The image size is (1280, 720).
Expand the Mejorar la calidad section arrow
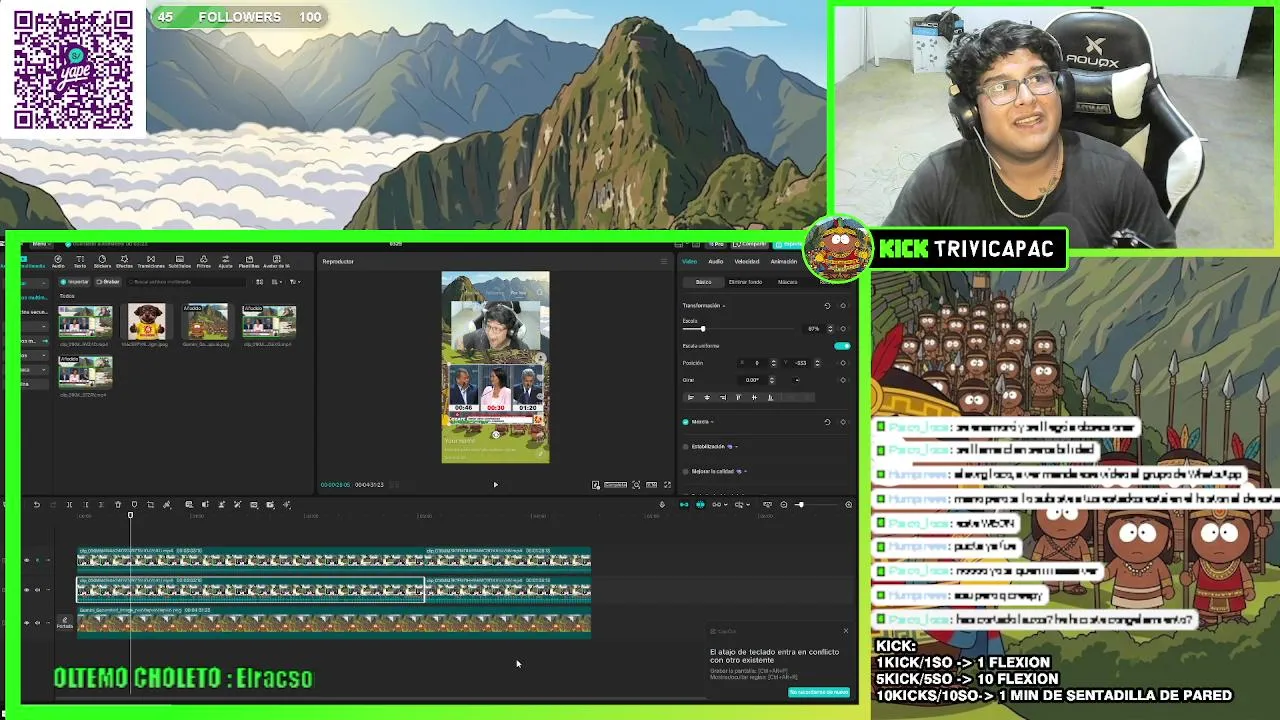[746, 472]
